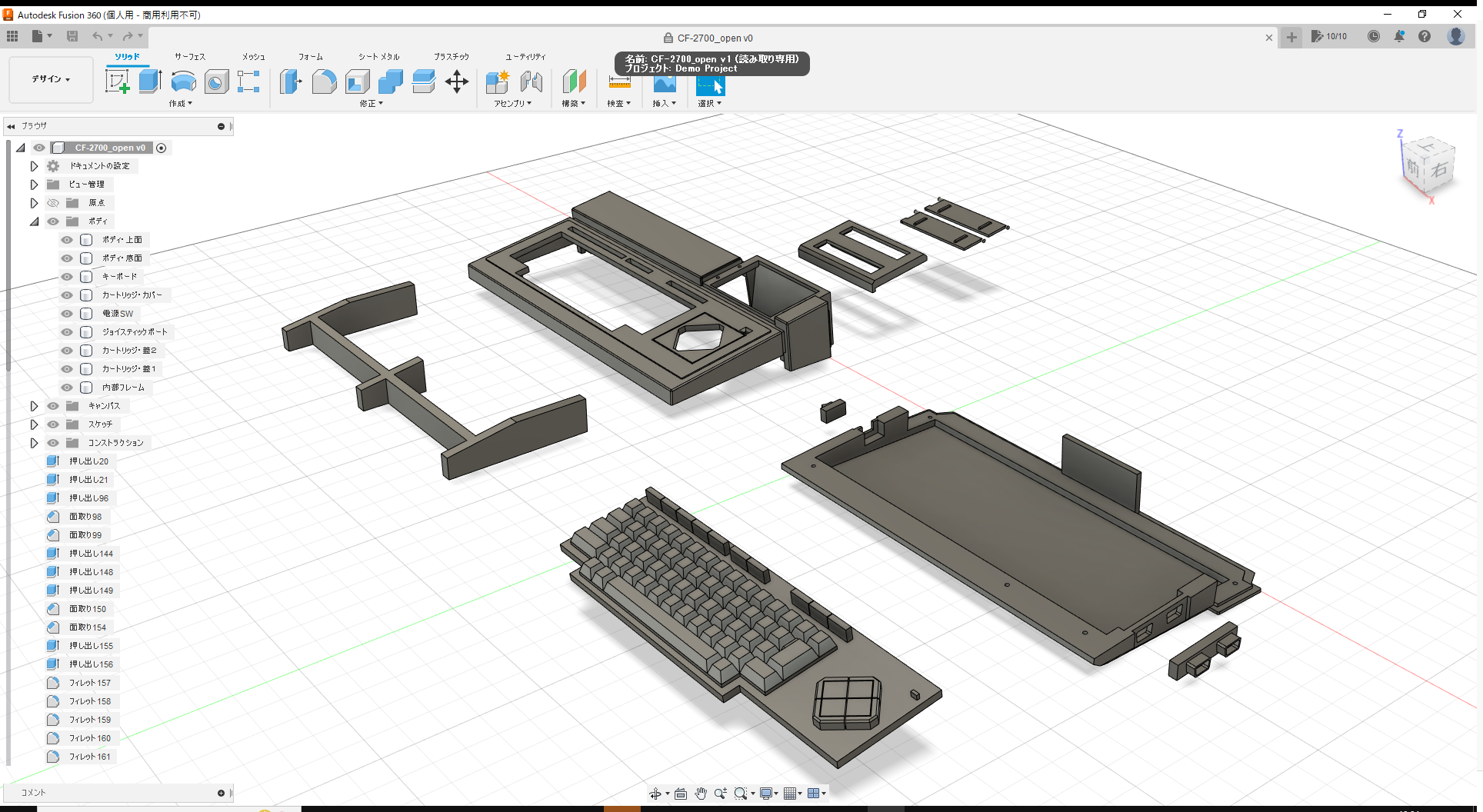Select the Extrude tool on the toolbar
Viewport: 1483px width, 812px height.
coord(149,81)
